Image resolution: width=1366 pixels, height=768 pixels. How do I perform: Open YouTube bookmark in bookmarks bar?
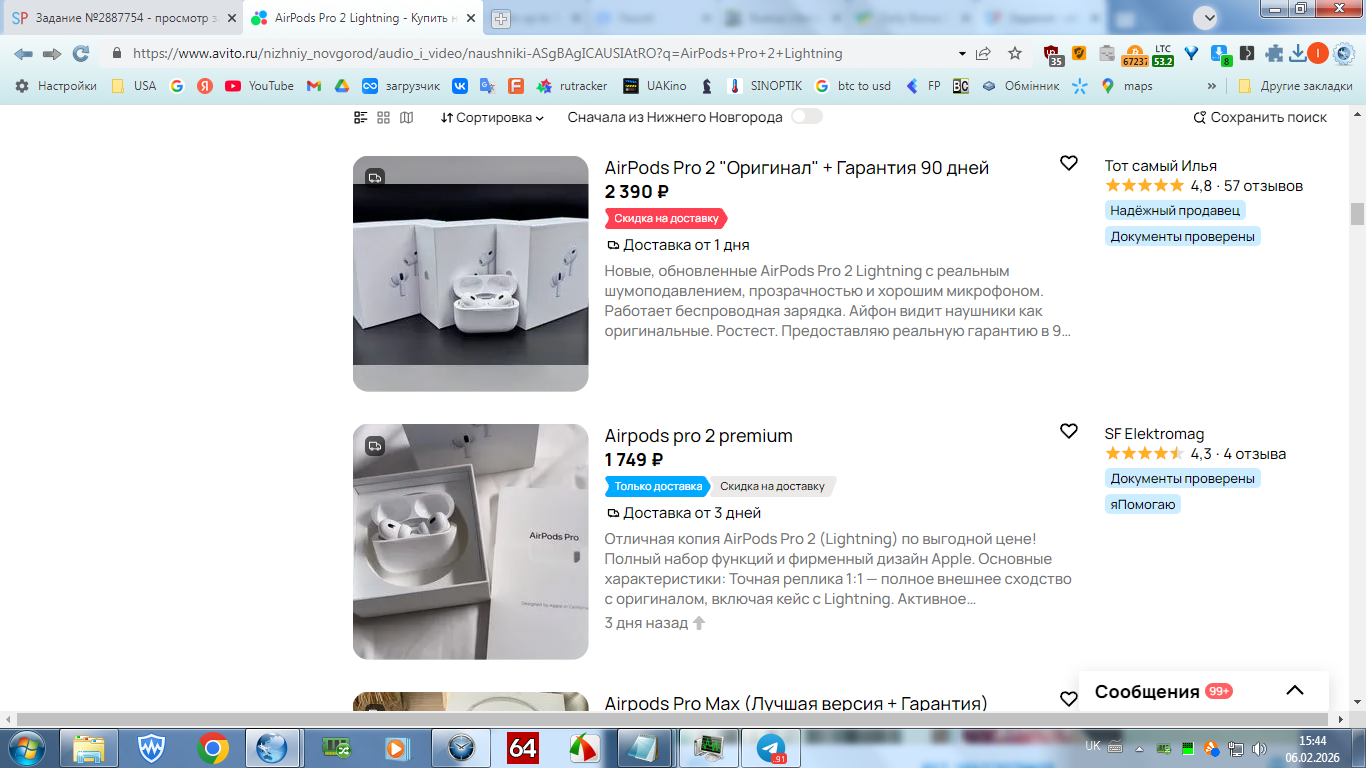click(x=260, y=86)
